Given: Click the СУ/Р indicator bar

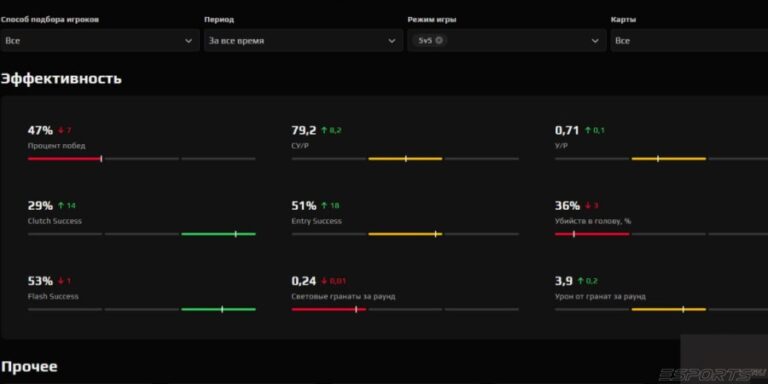Looking at the screenshot, I should pos(405,159).
